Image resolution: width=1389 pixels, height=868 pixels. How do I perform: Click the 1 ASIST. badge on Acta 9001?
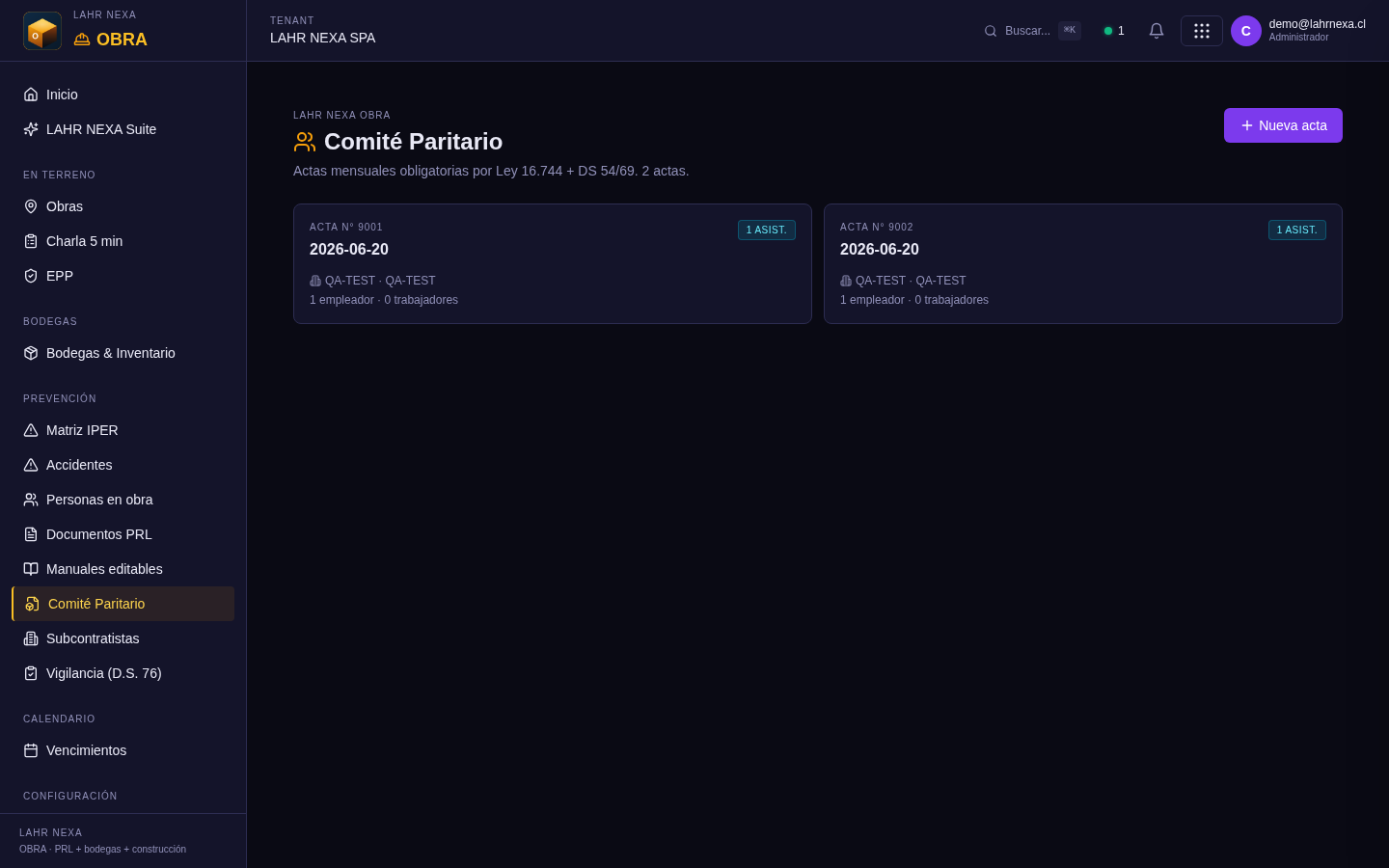click(x=767, y=230)
